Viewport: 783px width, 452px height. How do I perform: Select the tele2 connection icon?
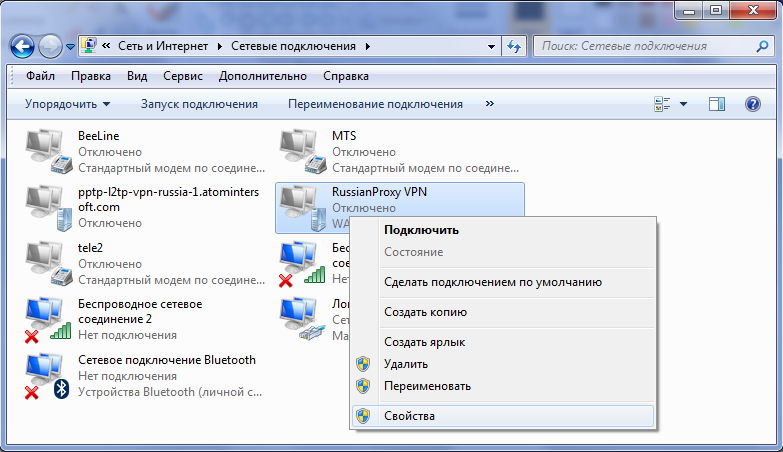click(48, 264)
